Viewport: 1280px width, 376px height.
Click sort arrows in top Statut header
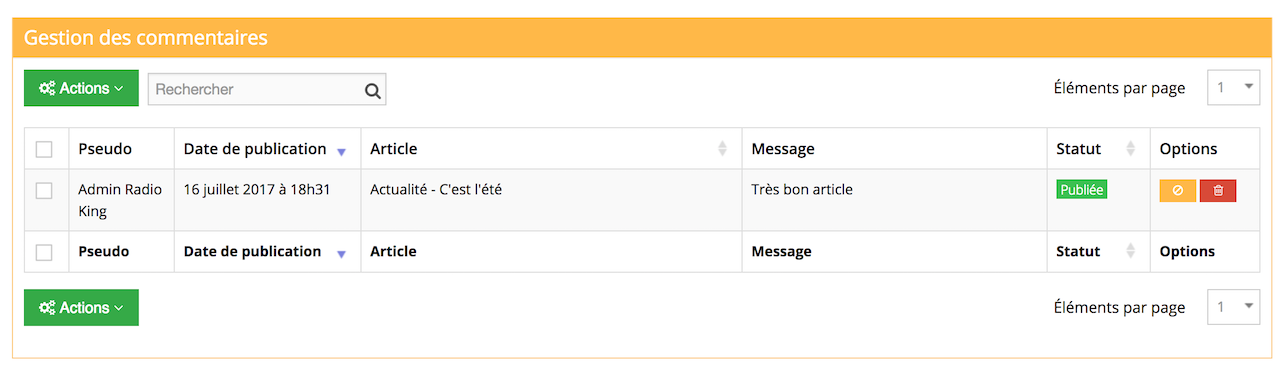pyautogui.click(x=1131, y=149)
